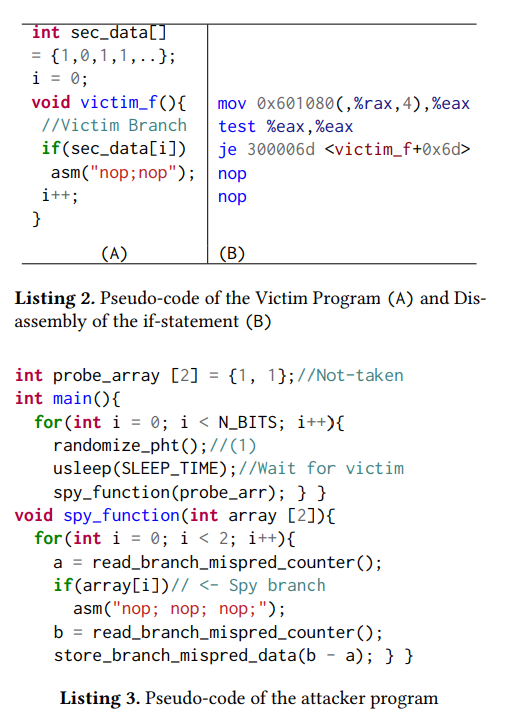Click the 'void spy_function(int array [2]){' line
Image resolution: width=513 pixels, height=726 pixels.
tap(175, 515)
